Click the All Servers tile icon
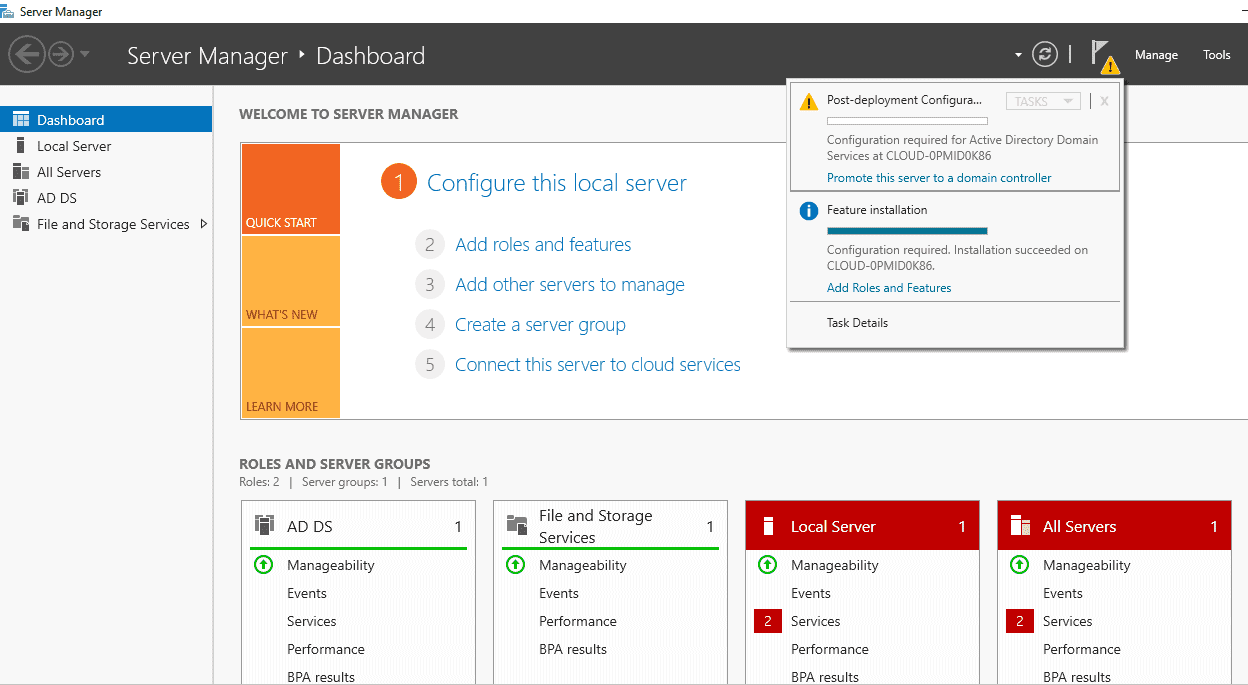 point(1021,526)
